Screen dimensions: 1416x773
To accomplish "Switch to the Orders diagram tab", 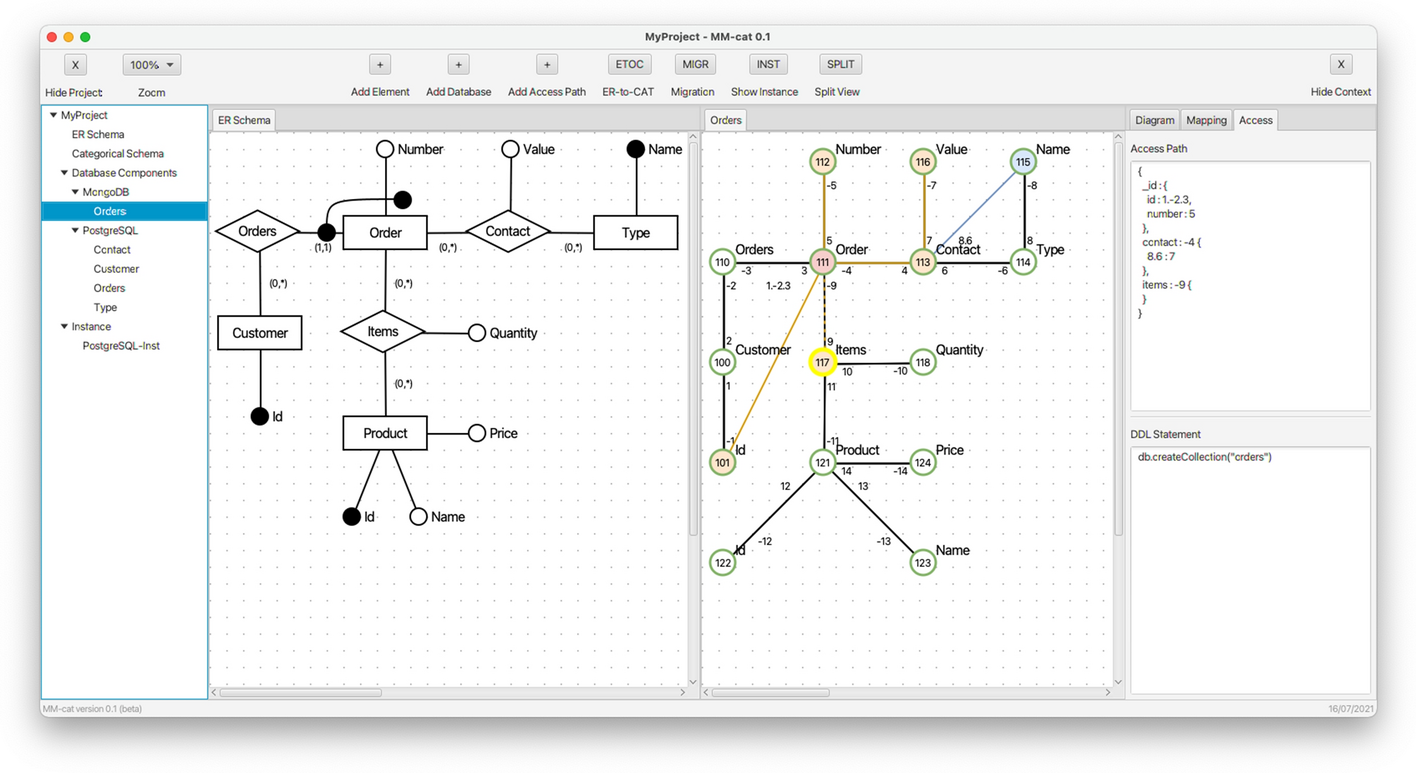I will point(726,120).
